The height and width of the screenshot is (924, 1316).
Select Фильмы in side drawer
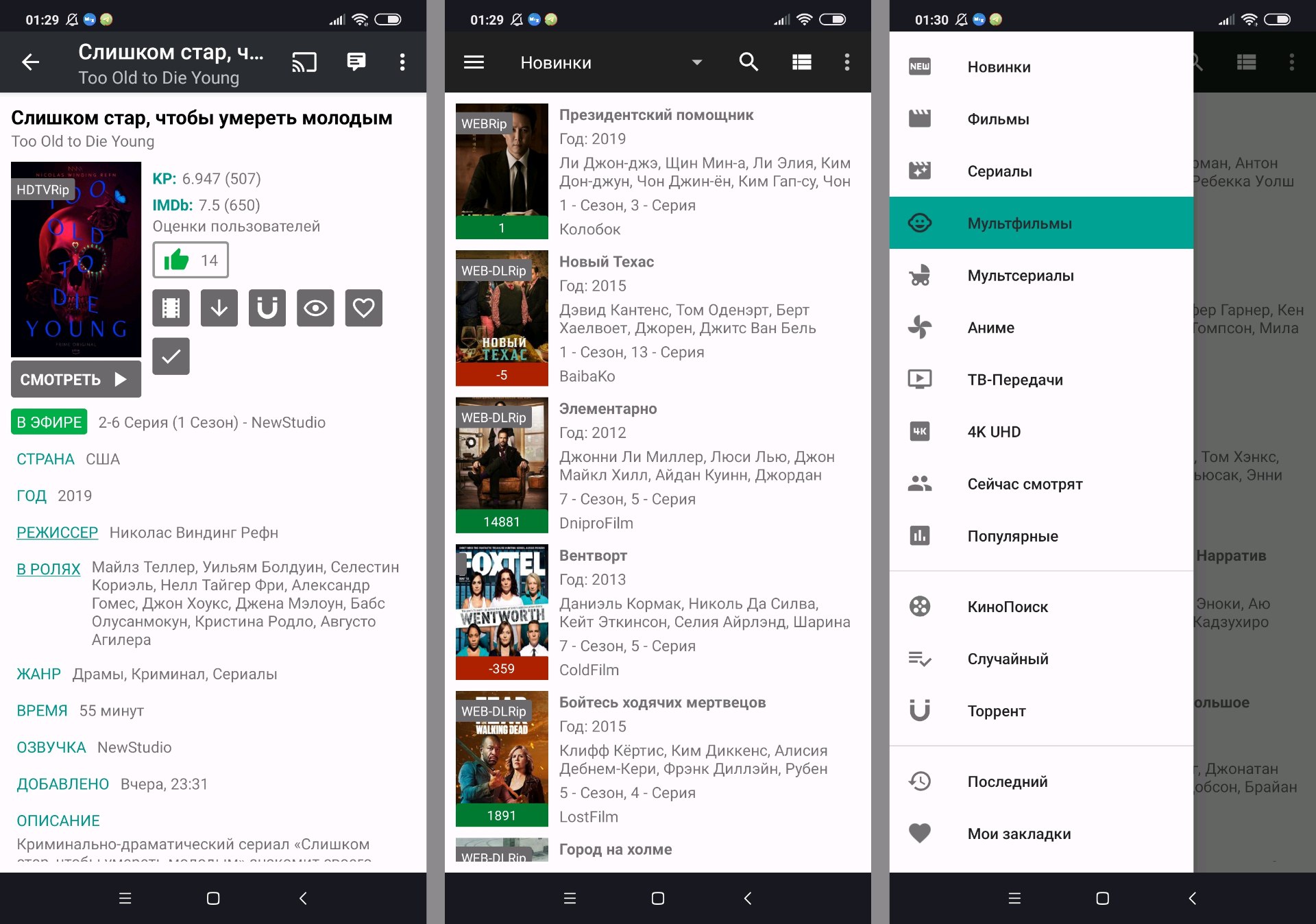1041,119
